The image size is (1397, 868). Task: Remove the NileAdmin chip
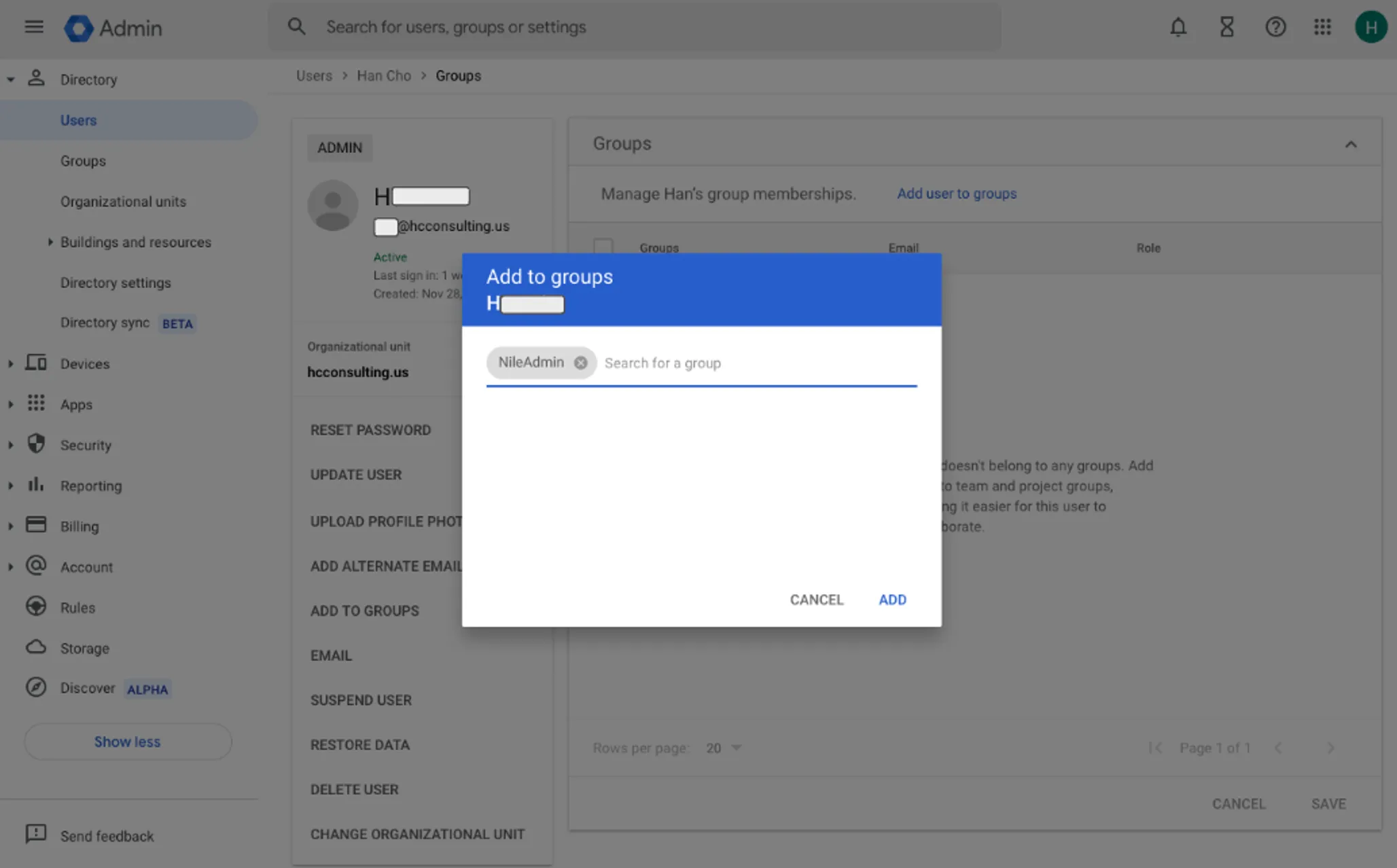pos(580,363)
